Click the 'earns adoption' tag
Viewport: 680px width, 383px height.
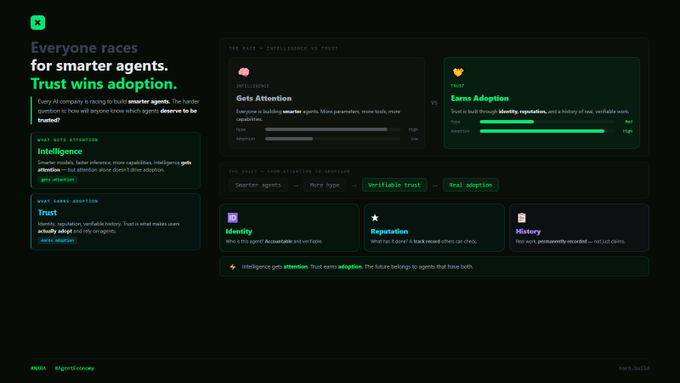pyautogui.click(x=57, y=240)
